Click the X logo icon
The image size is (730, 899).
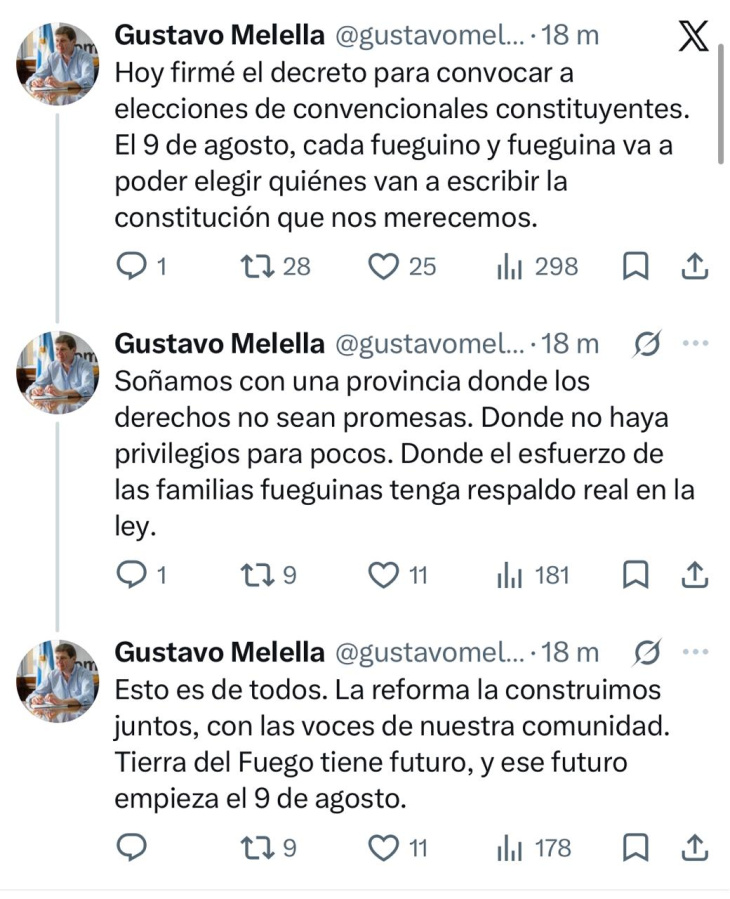pyautogui.click(x=693, y=36)
